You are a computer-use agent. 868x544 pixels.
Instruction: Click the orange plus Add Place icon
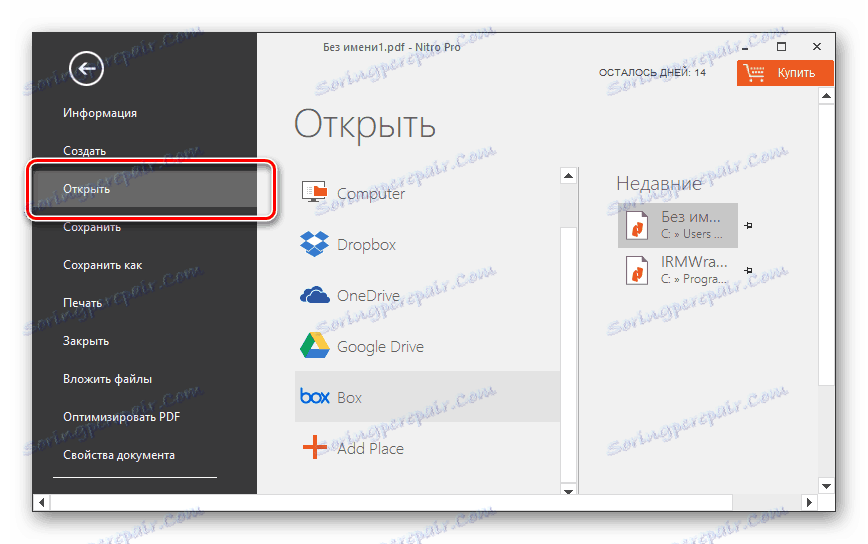314,447
